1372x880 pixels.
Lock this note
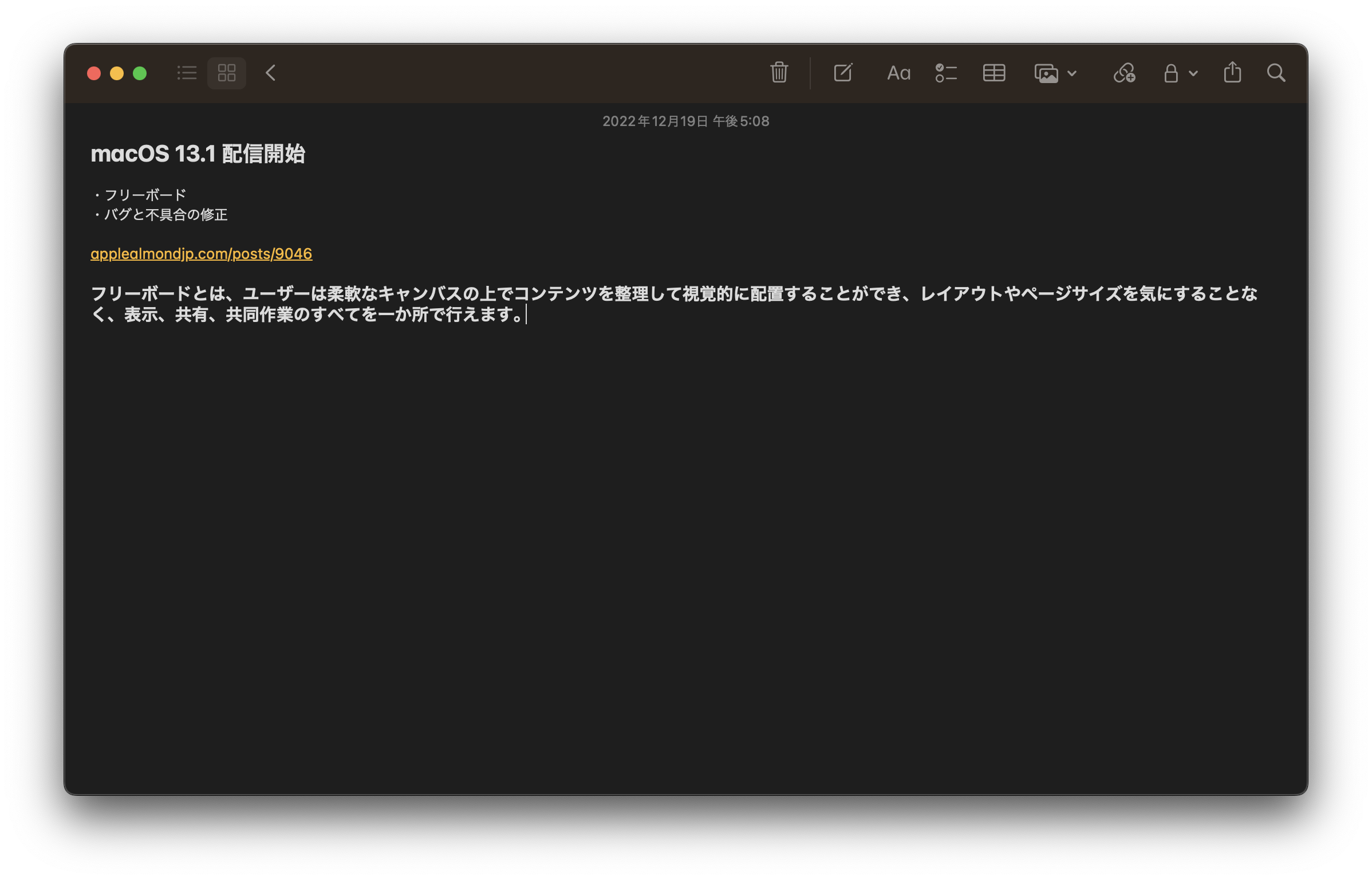(1171, 73)
